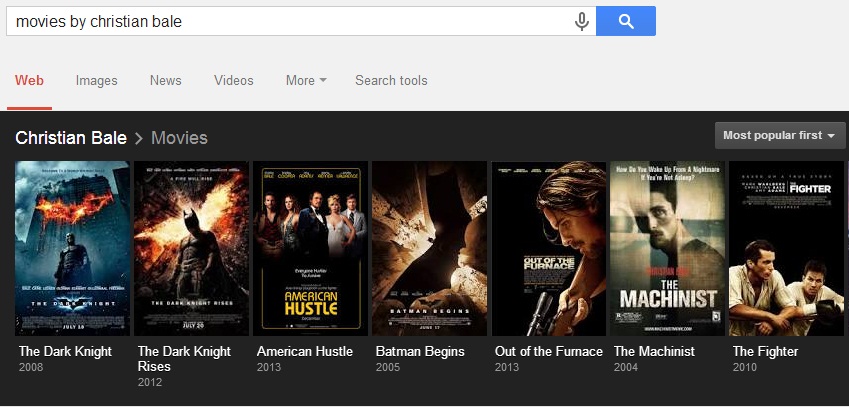Open Search tools
Image resolution: width=849 pixels, height=408 pixels.
pyautogui.click(x=391, y=81)
